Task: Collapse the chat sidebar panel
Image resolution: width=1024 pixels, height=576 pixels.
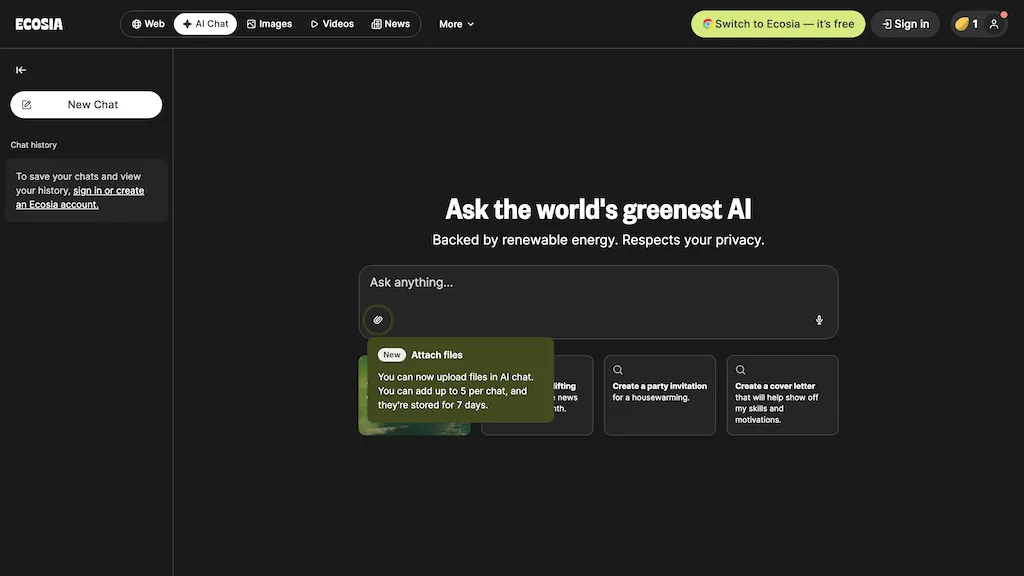Action: pyautogui.click(x=21, y=70)
